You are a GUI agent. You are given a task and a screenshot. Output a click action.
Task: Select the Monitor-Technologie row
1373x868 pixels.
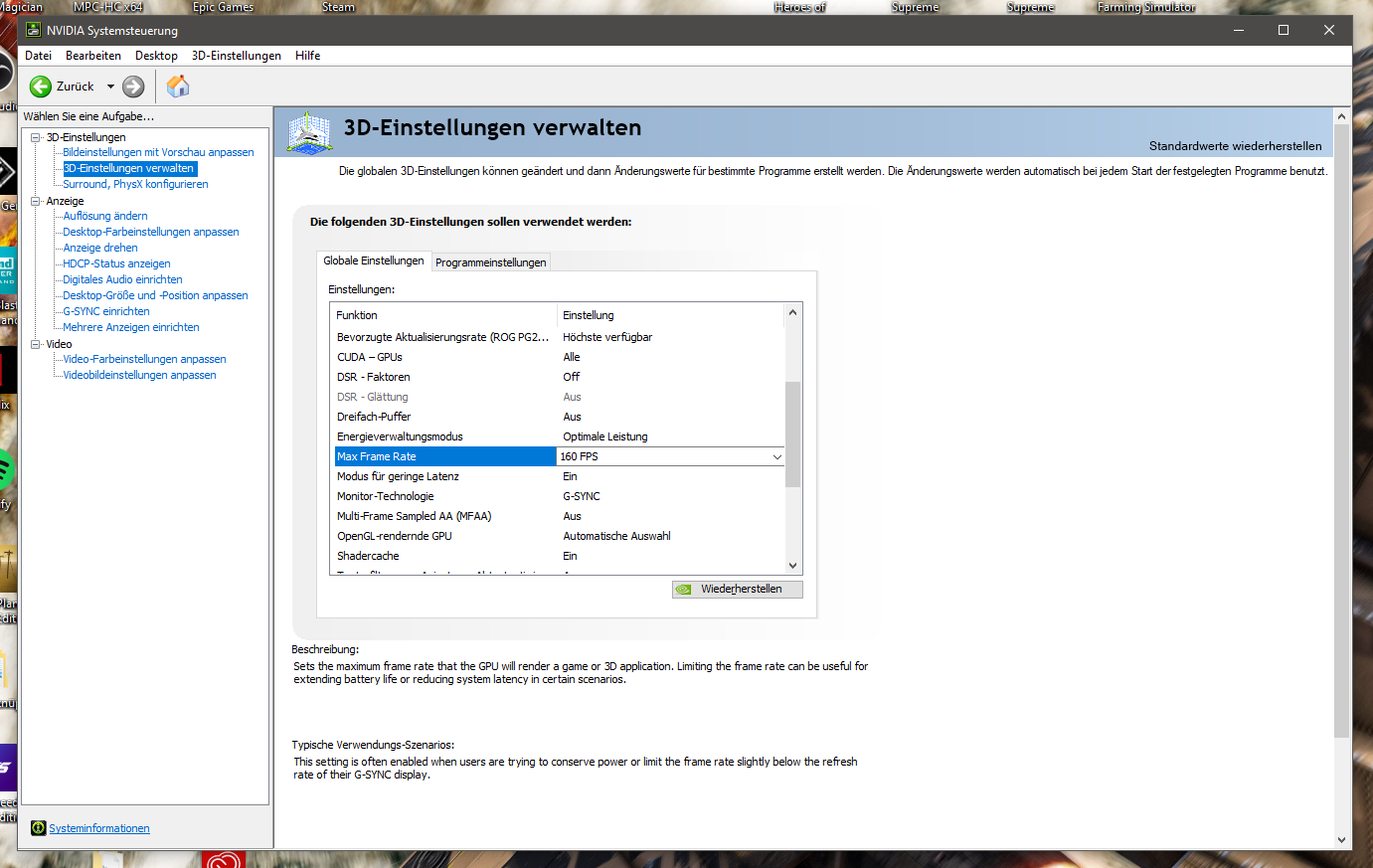point(558,496)
